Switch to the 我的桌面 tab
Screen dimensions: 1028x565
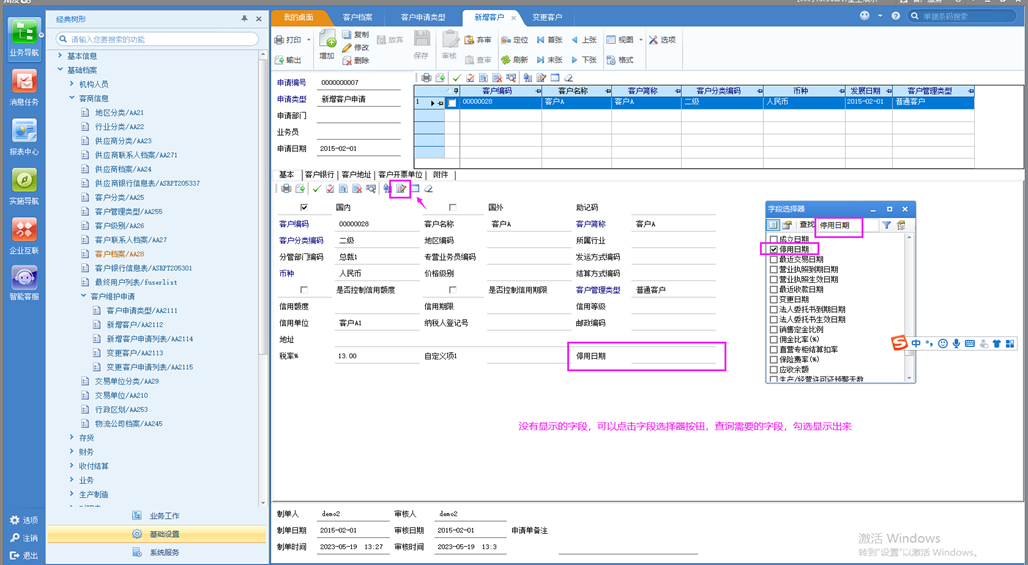pos(299,18)
